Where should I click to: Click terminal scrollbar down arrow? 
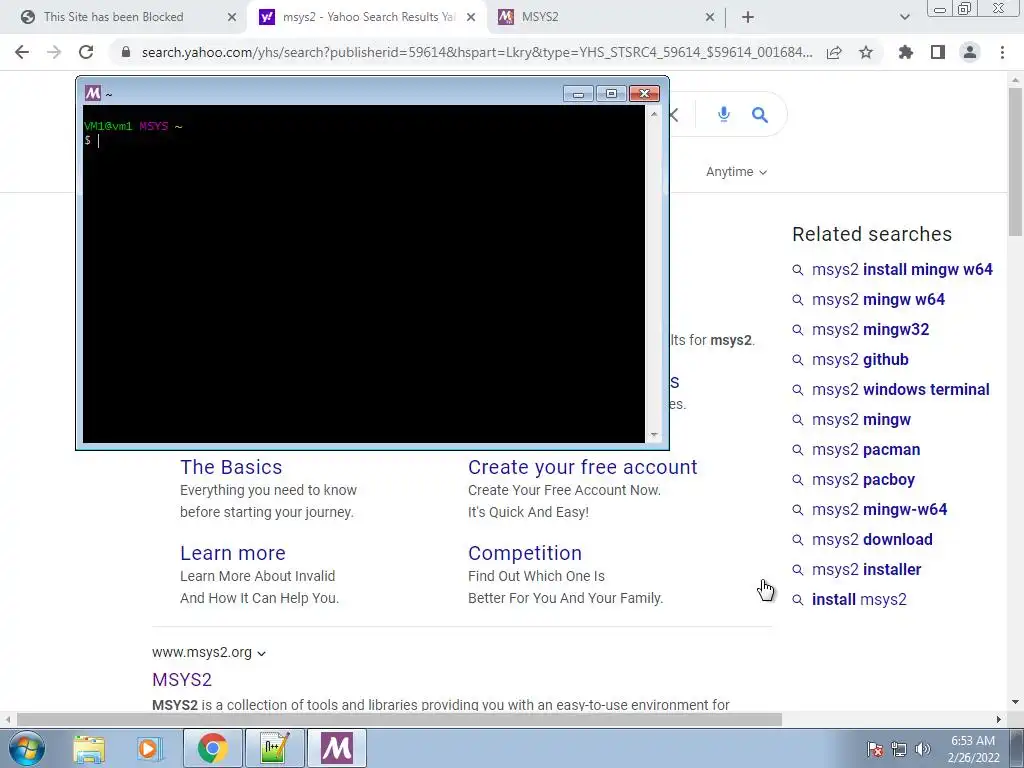(x=654, y=435)
